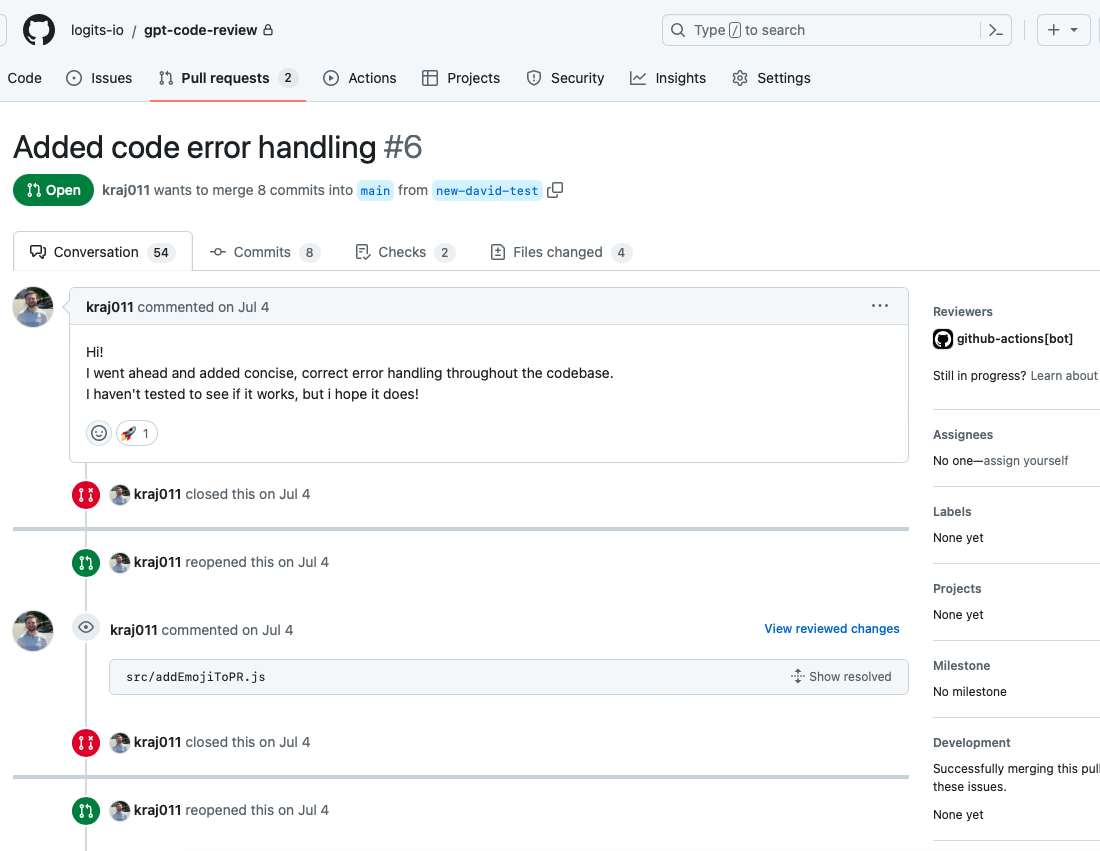
Task: Click the green Open status badge
Action: (53, 190)
